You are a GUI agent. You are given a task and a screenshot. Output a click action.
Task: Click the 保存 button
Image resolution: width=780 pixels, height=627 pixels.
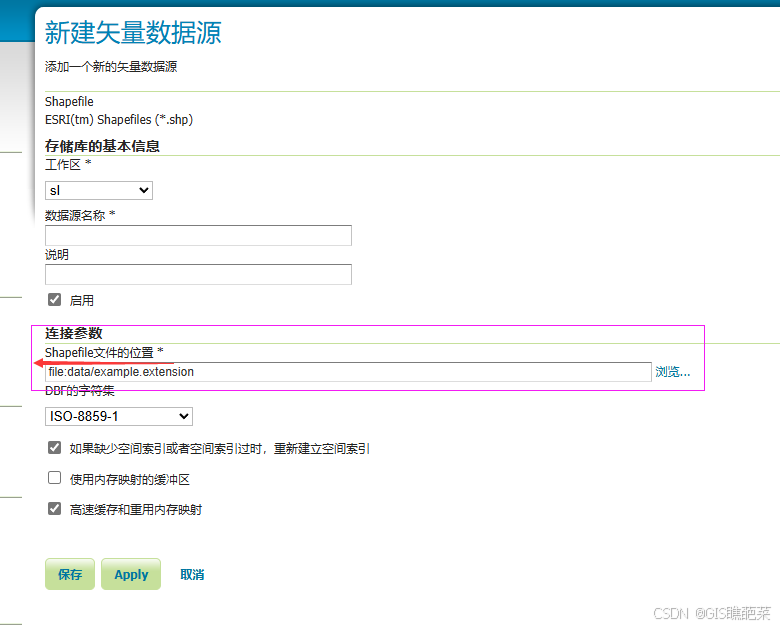click(x=70, y=574)
